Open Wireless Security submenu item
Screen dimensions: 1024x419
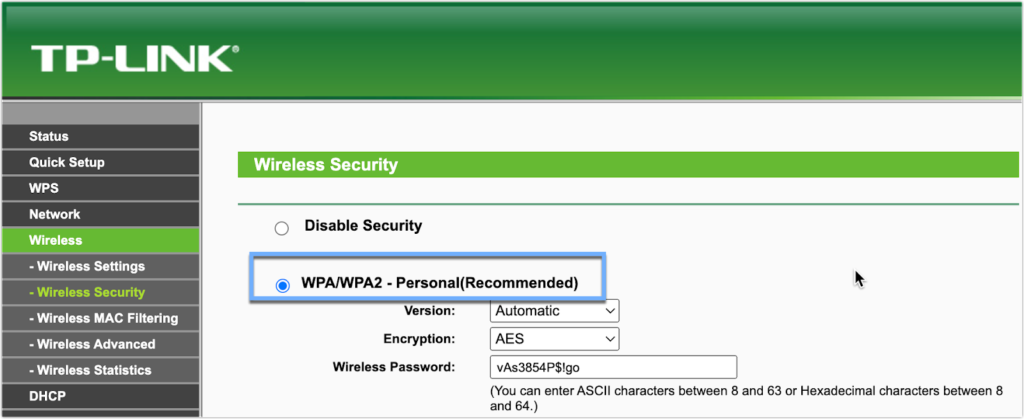[x=100, y=292]
